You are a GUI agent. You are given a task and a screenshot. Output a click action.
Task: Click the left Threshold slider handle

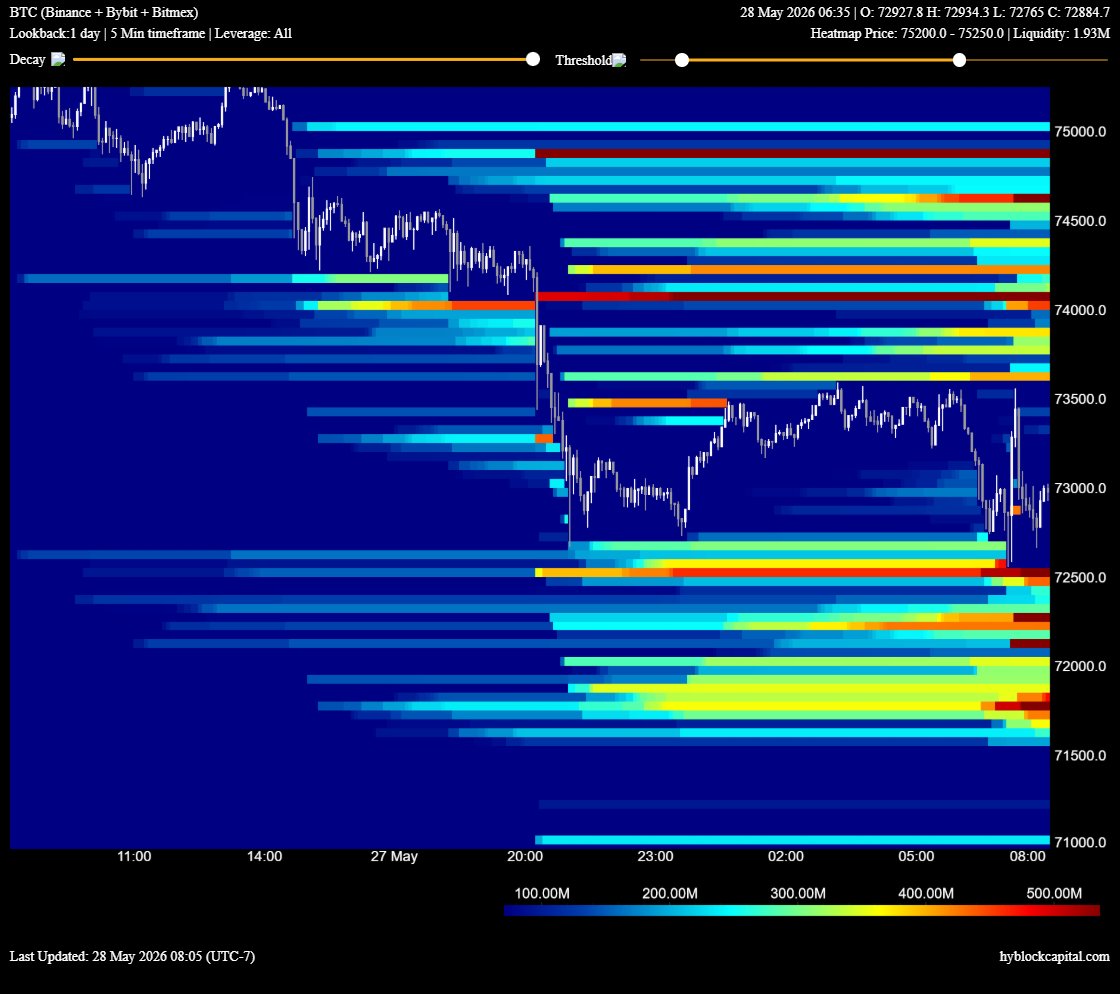point(682,60)
